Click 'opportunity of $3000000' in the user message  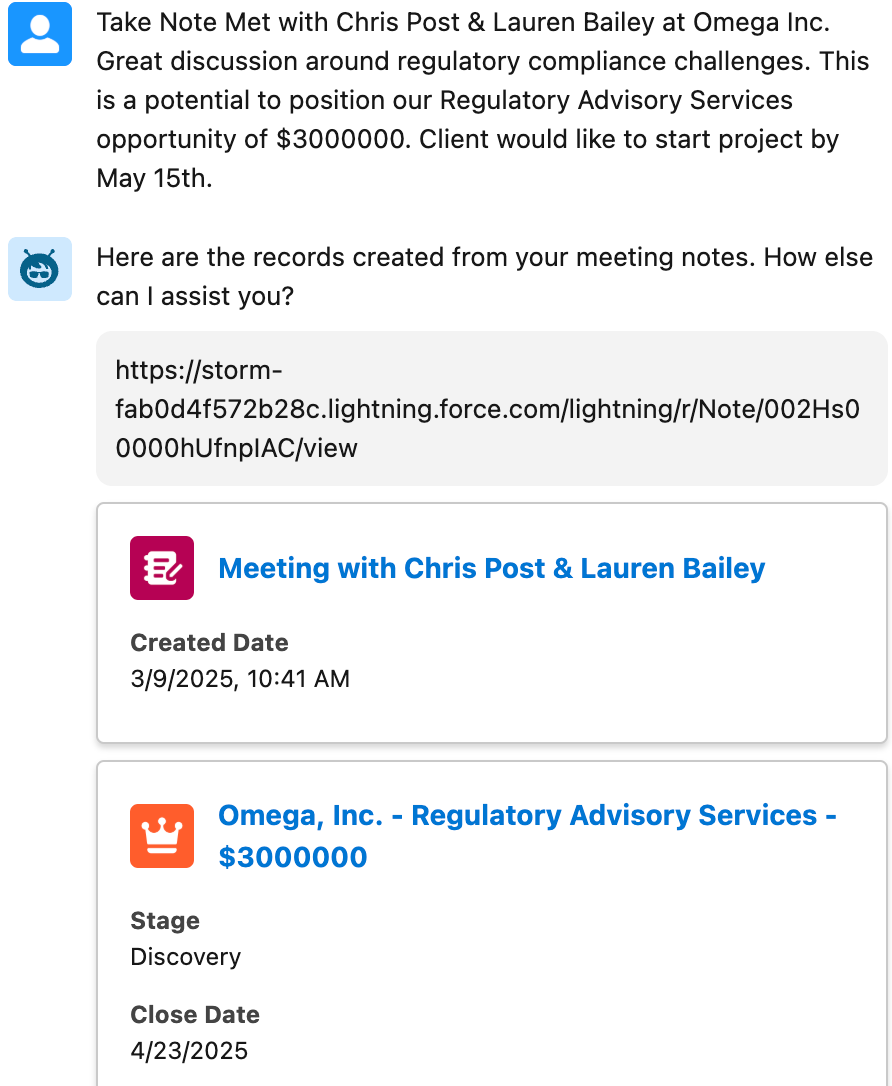(253, 140)
